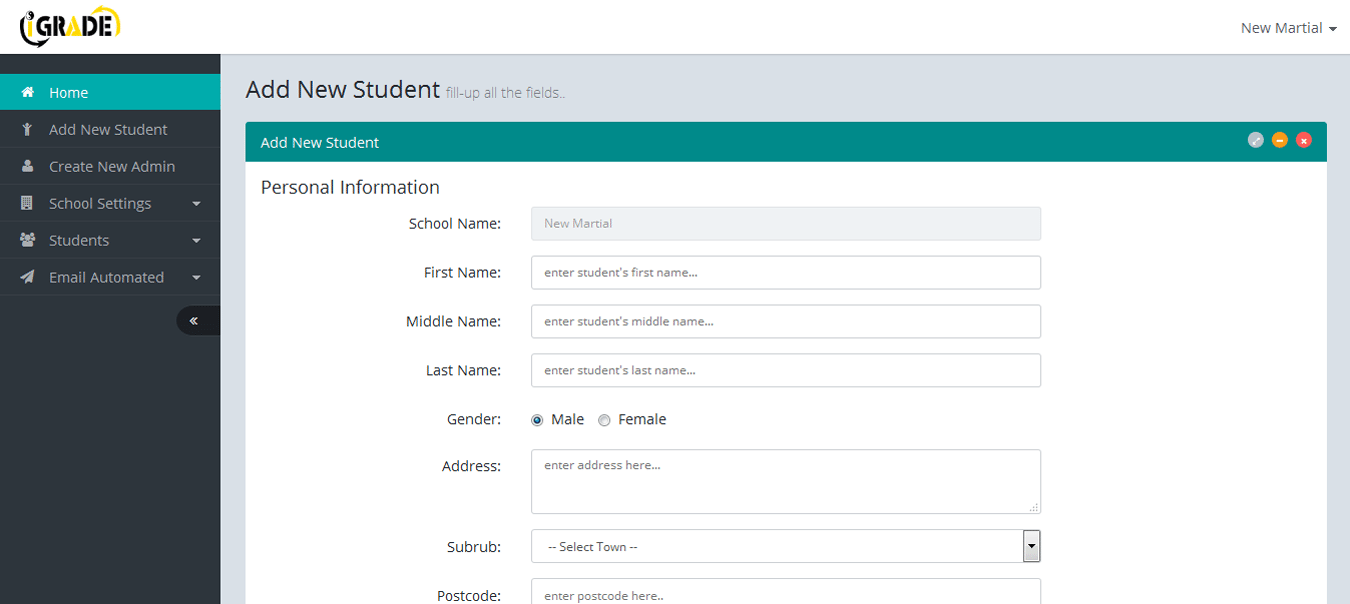Expand the School Settings submenu arrow
Viewport: 1350px width, 604px height.
coord(196,204)
